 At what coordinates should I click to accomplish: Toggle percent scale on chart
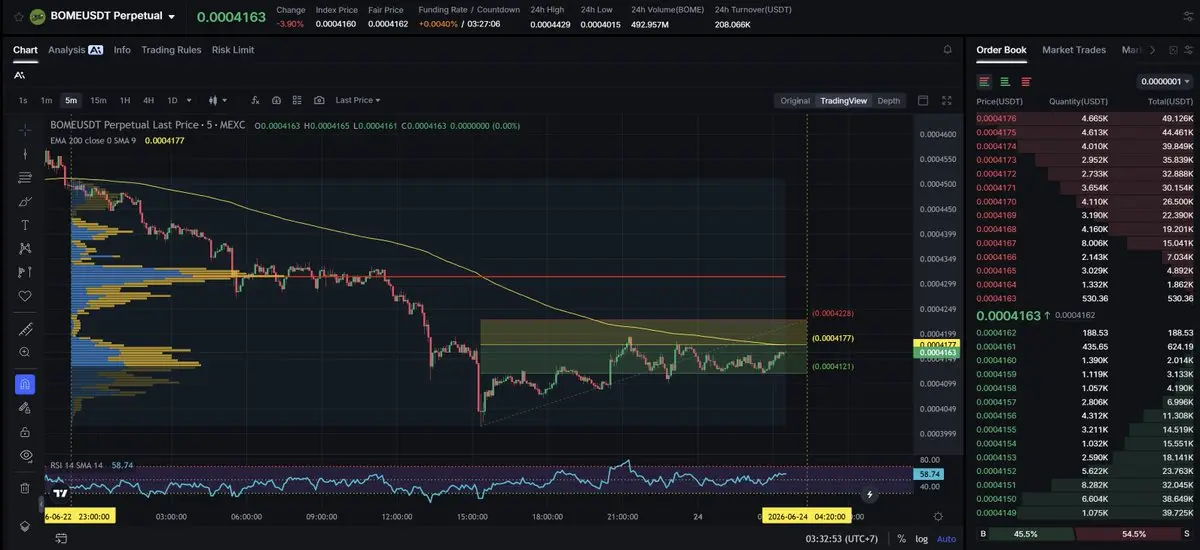click(902, 539)
